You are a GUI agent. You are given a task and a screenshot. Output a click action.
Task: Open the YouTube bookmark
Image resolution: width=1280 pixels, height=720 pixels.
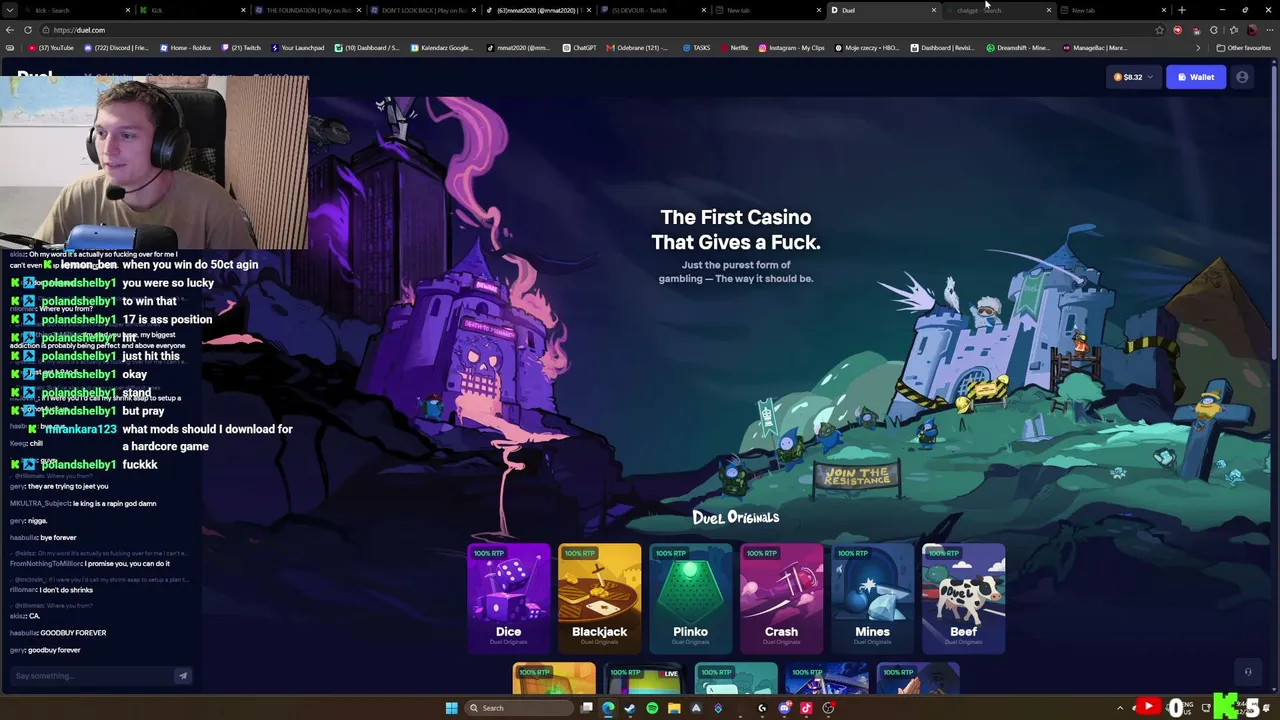51,48
